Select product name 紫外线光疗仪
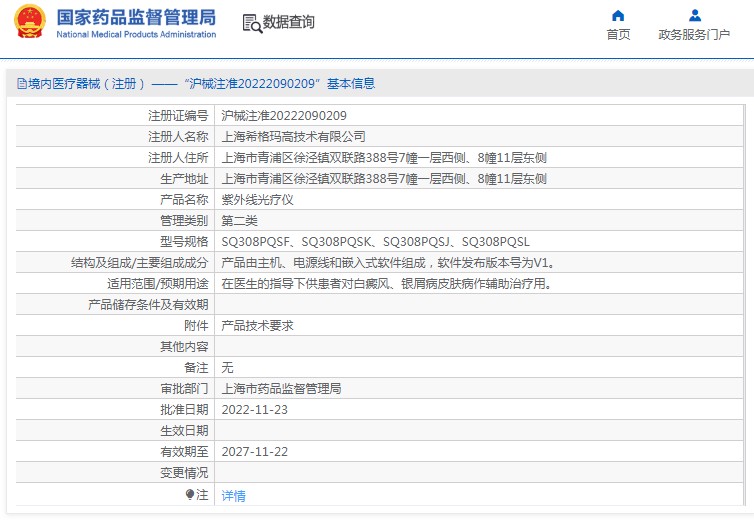 click(x=257, y=199)
